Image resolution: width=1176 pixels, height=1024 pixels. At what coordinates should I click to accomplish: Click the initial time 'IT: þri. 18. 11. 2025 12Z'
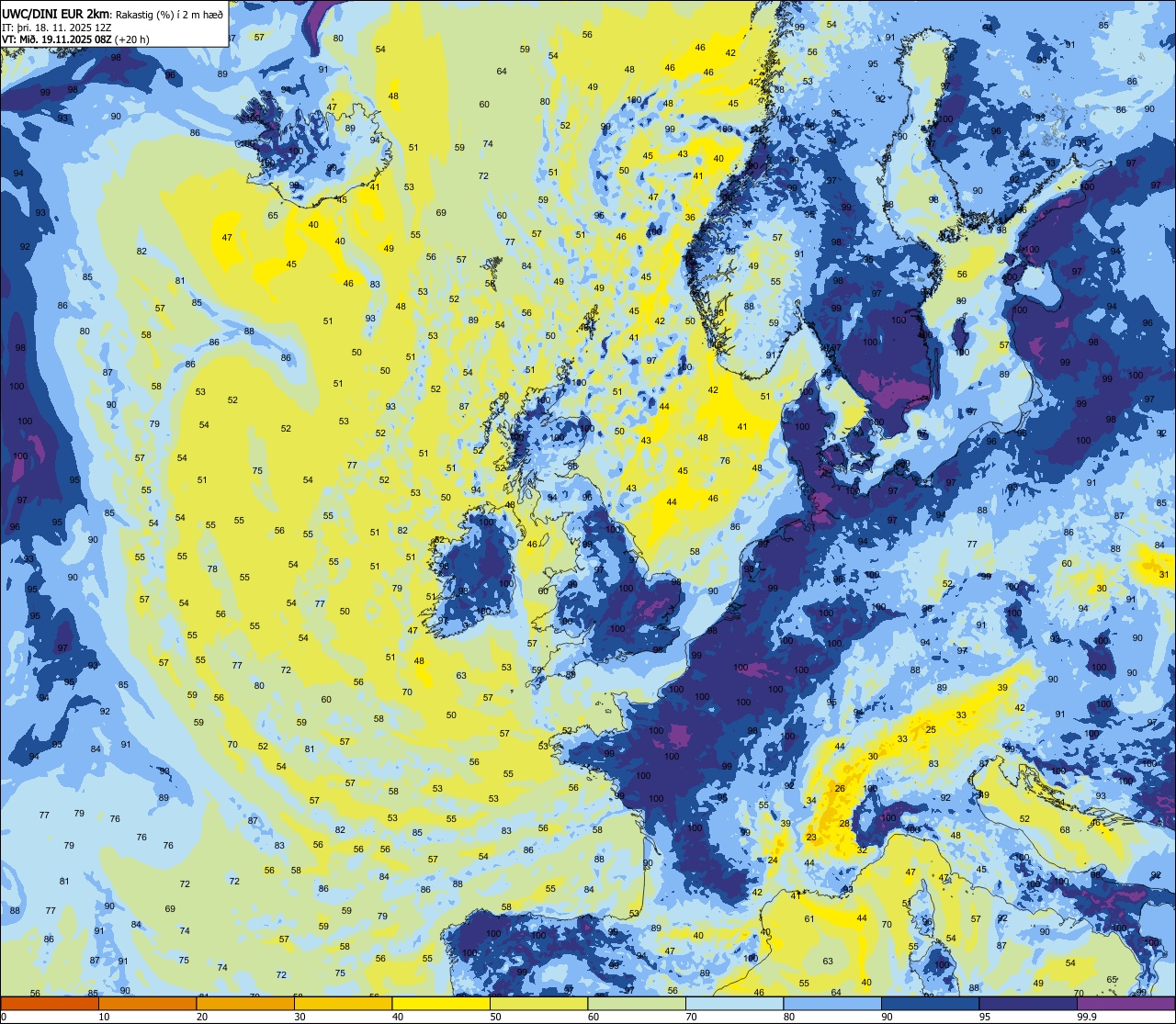point(55,27)
